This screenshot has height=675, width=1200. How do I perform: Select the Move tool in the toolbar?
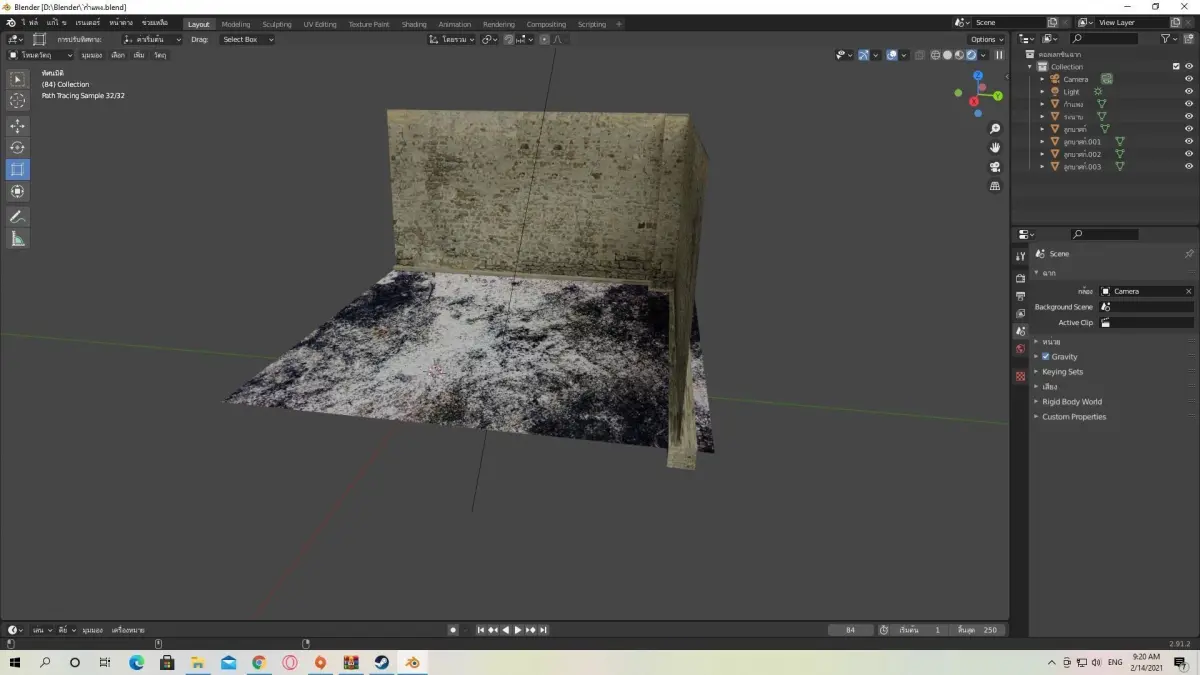pyautogui.click(x=18, y=126)
